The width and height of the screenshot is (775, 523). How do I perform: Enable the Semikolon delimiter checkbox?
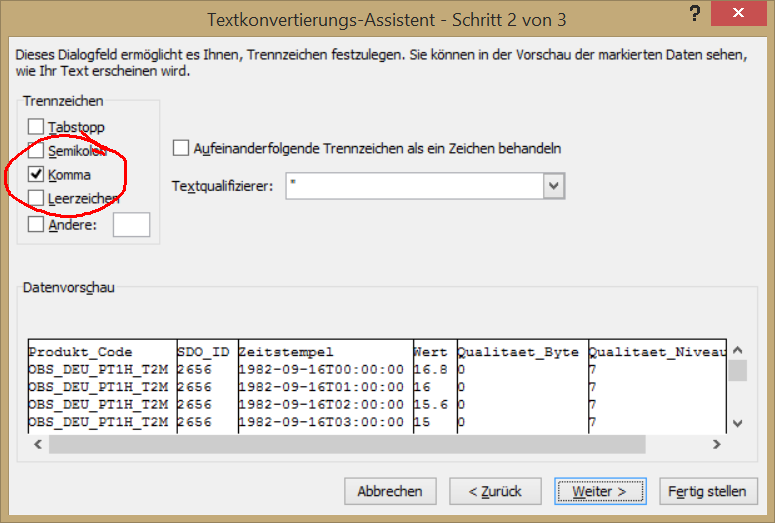point(36,150)
